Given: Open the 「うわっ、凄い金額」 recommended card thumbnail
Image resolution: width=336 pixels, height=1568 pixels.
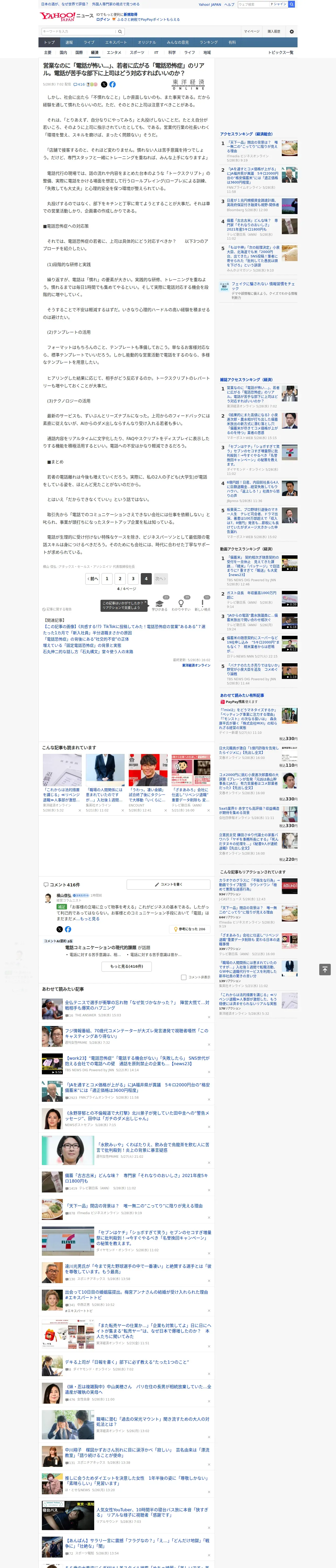Looking at the screenshot, I should point(148,770).
